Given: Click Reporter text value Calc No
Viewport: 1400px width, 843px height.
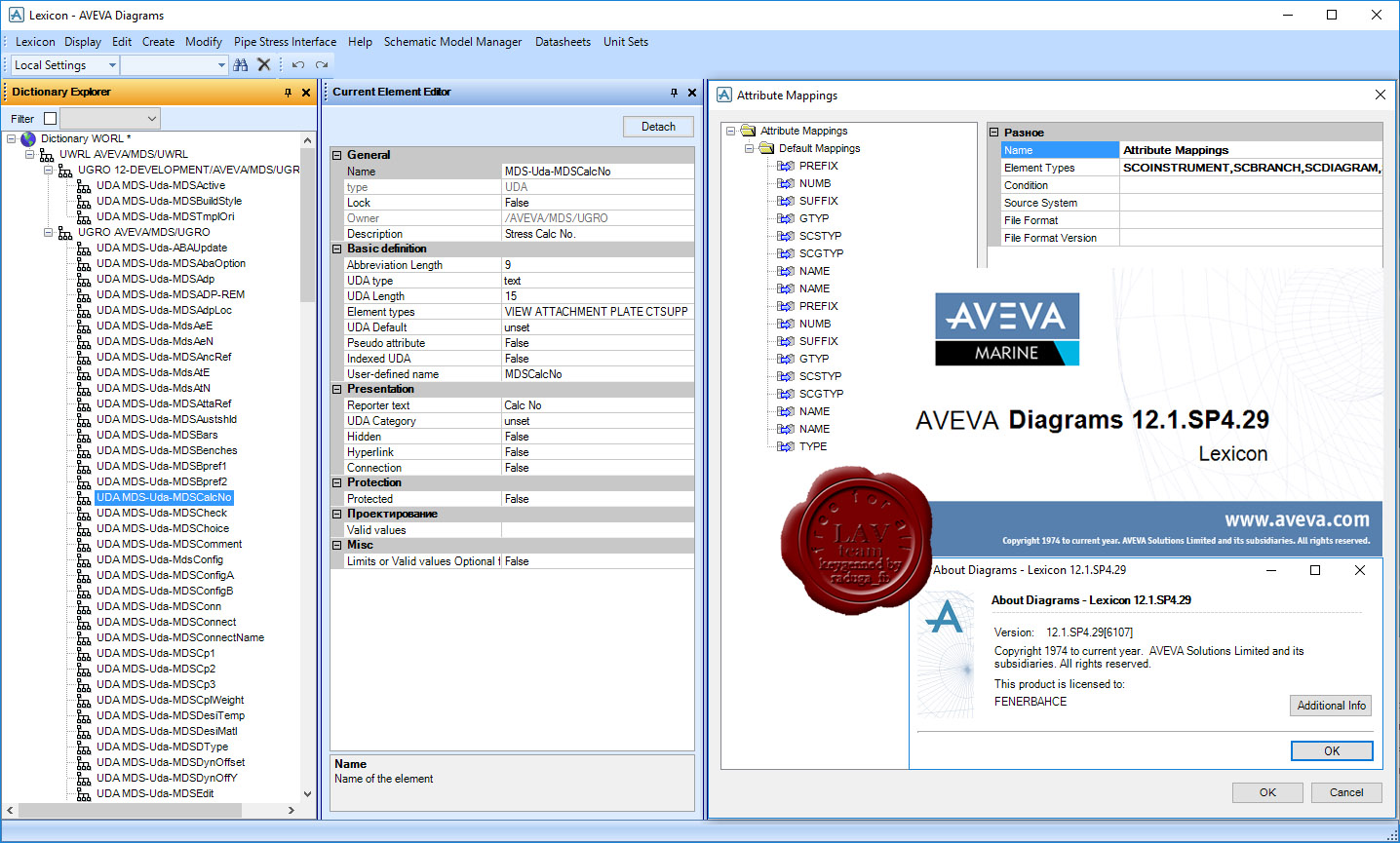Looking at the screenshot, I should [x=598, y=405].
